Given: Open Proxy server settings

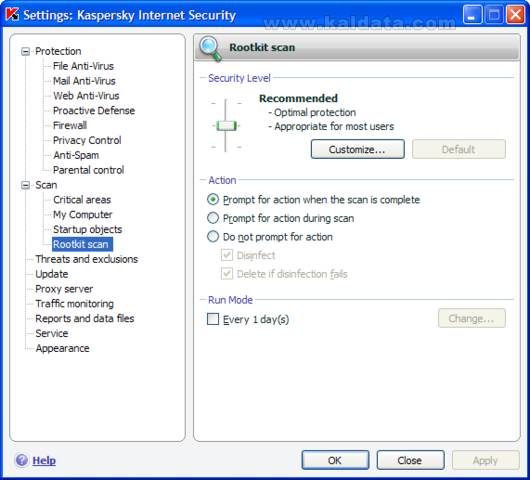Looking at the screenshot, I should pyautogui.click(x=64, y=289).
